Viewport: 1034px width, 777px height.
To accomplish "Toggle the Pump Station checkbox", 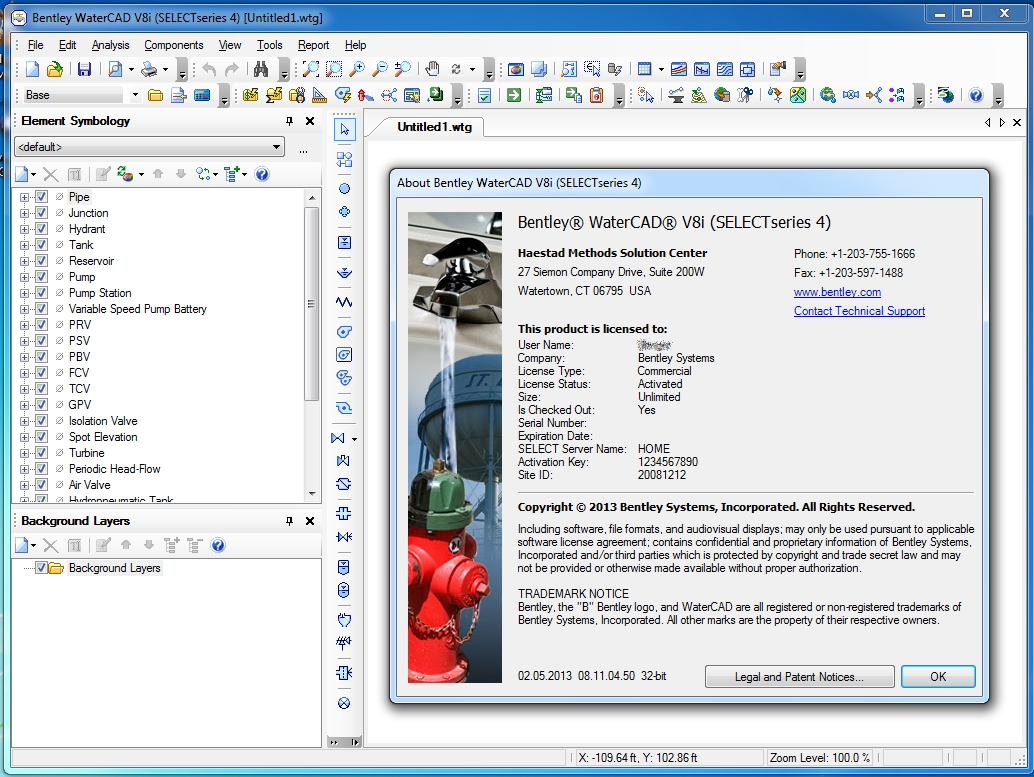I will pyautogui.click(x=41, y=293).
